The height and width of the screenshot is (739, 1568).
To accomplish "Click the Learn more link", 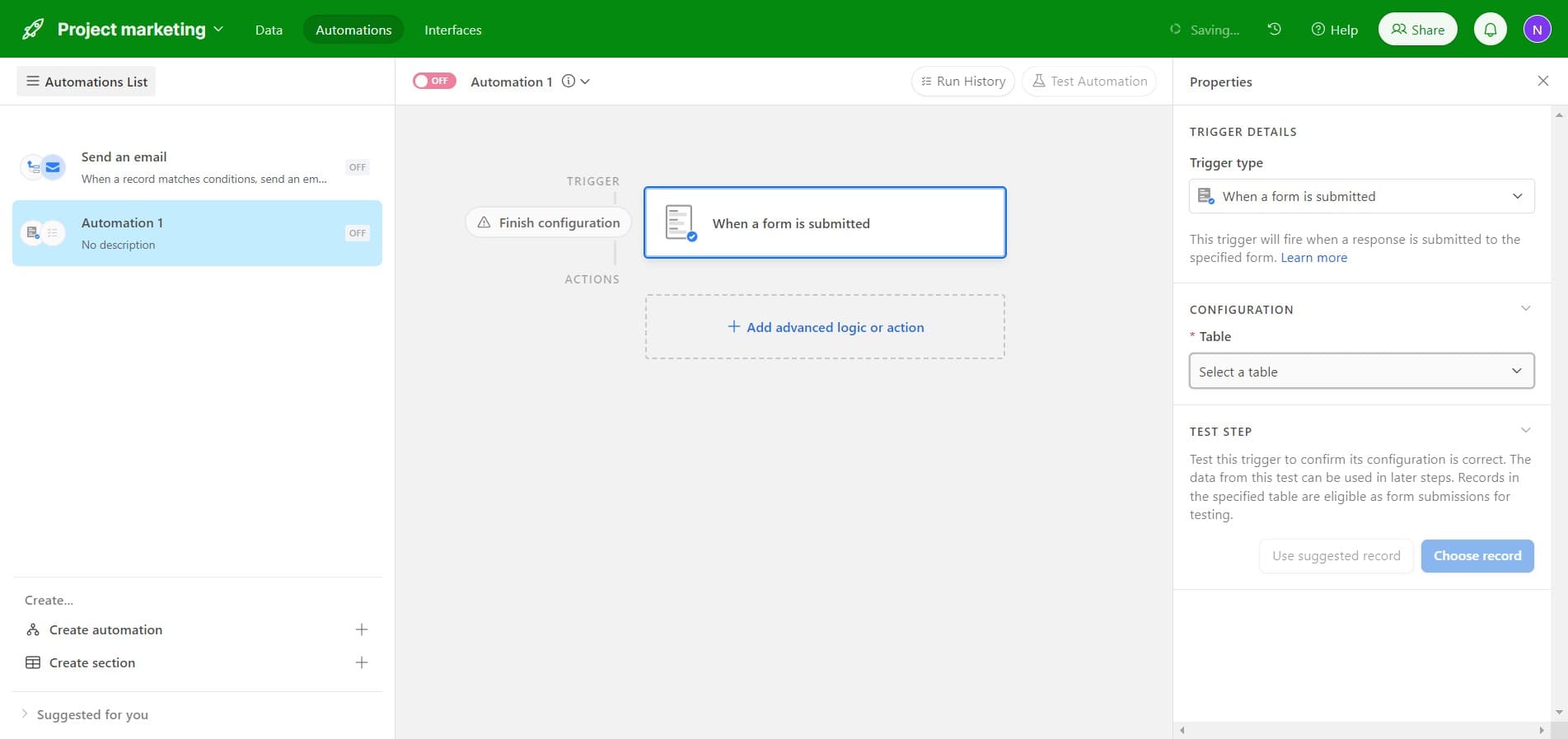I will [x=1313, y=258].
